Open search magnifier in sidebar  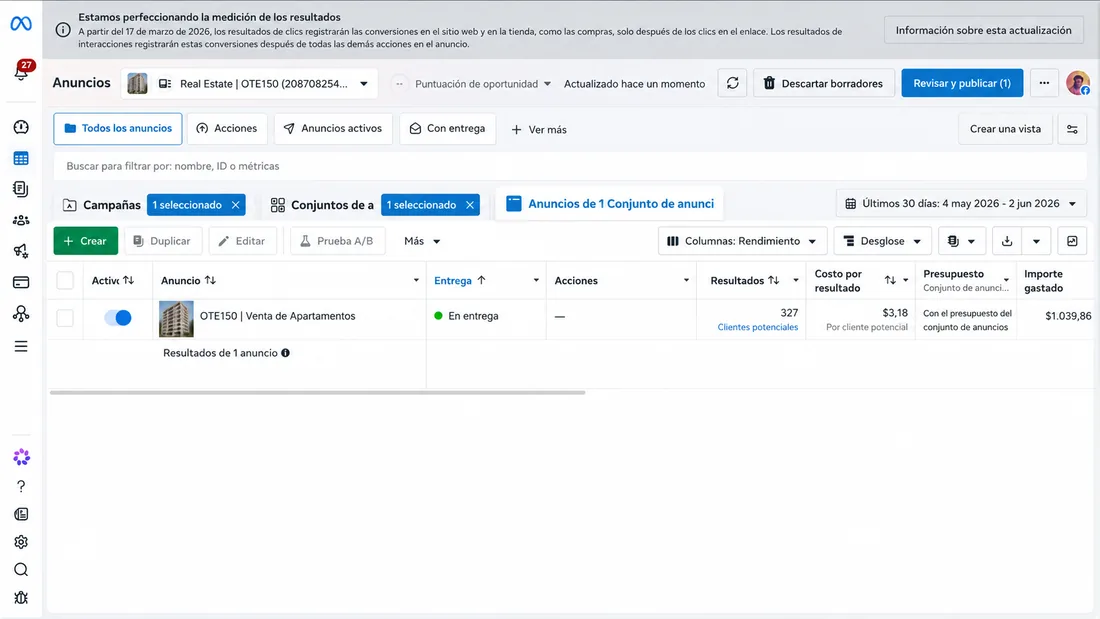coord(21,570)
